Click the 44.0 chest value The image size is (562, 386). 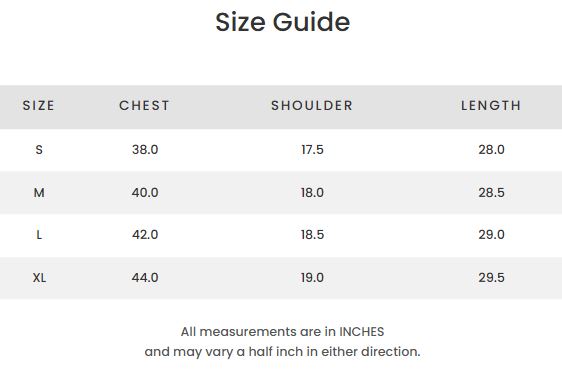[x=145, y=277]
